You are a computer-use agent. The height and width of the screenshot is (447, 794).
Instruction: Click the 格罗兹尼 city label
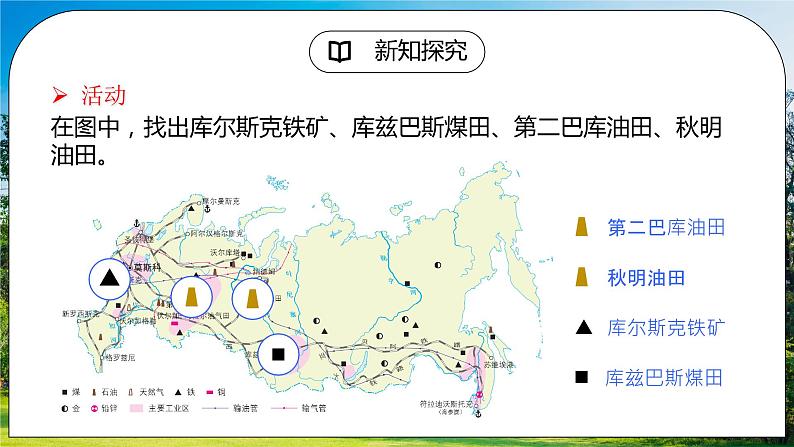point(120,357)
